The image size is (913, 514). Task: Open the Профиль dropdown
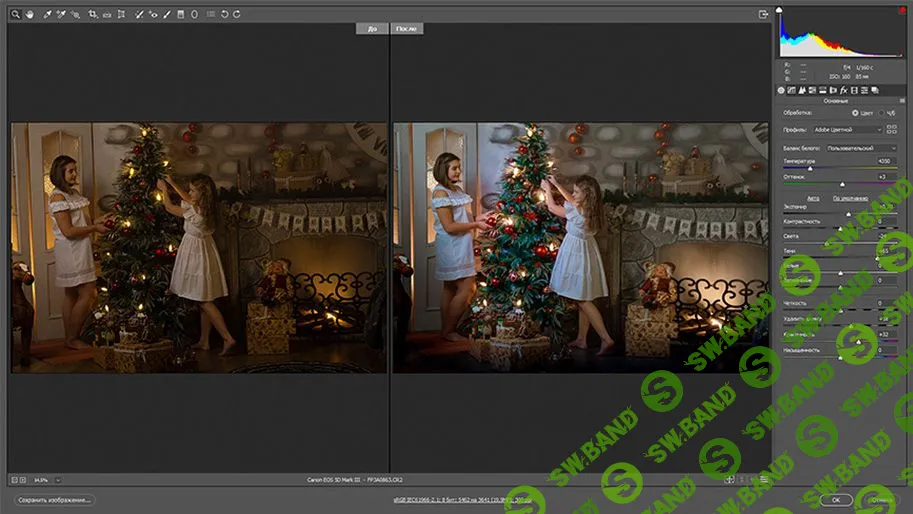[847, 130]
